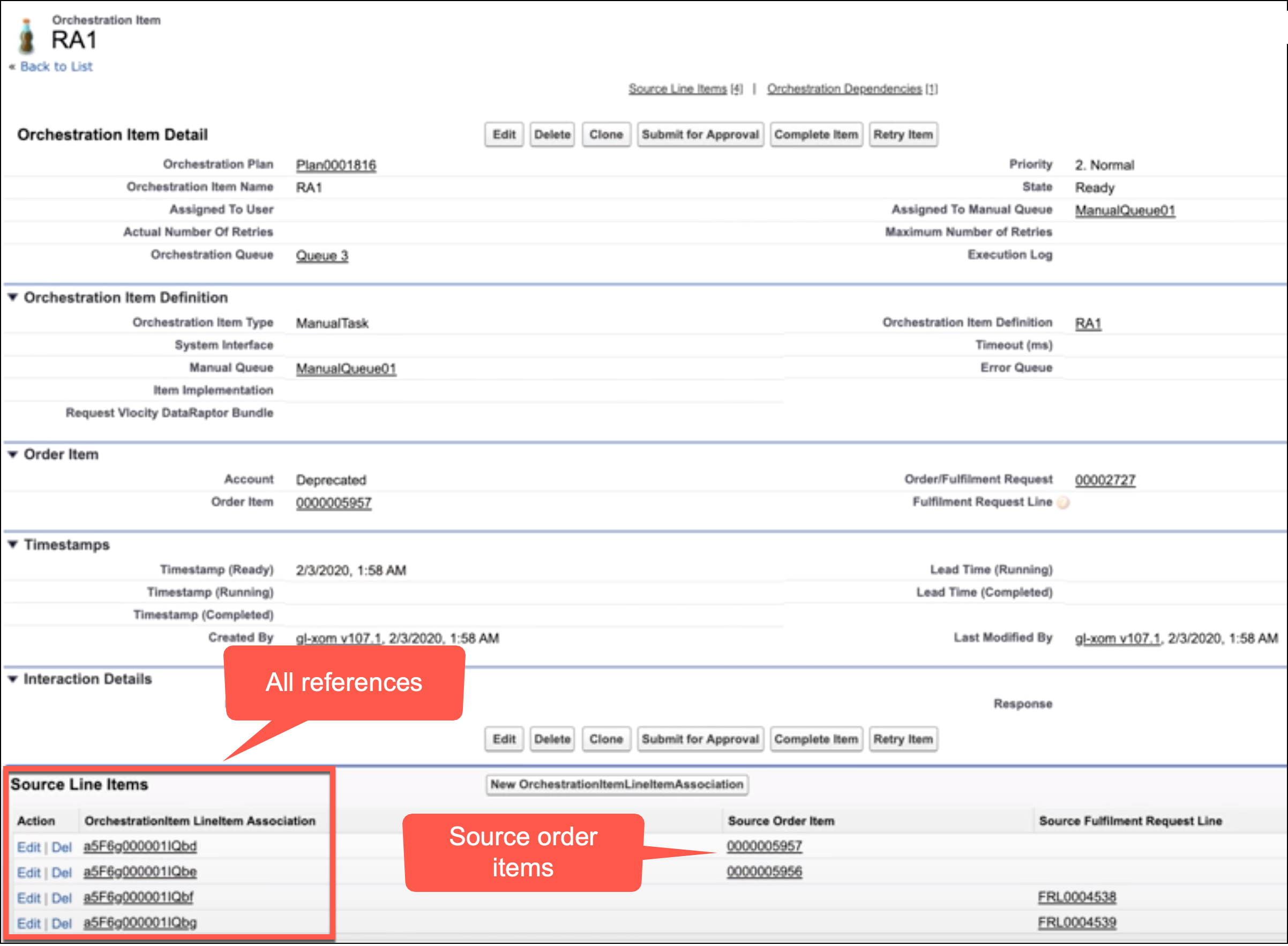This screenshot has width=1288, height=946.
Task: Collapse the Orchestration Item Definition section
Action: 13,297
